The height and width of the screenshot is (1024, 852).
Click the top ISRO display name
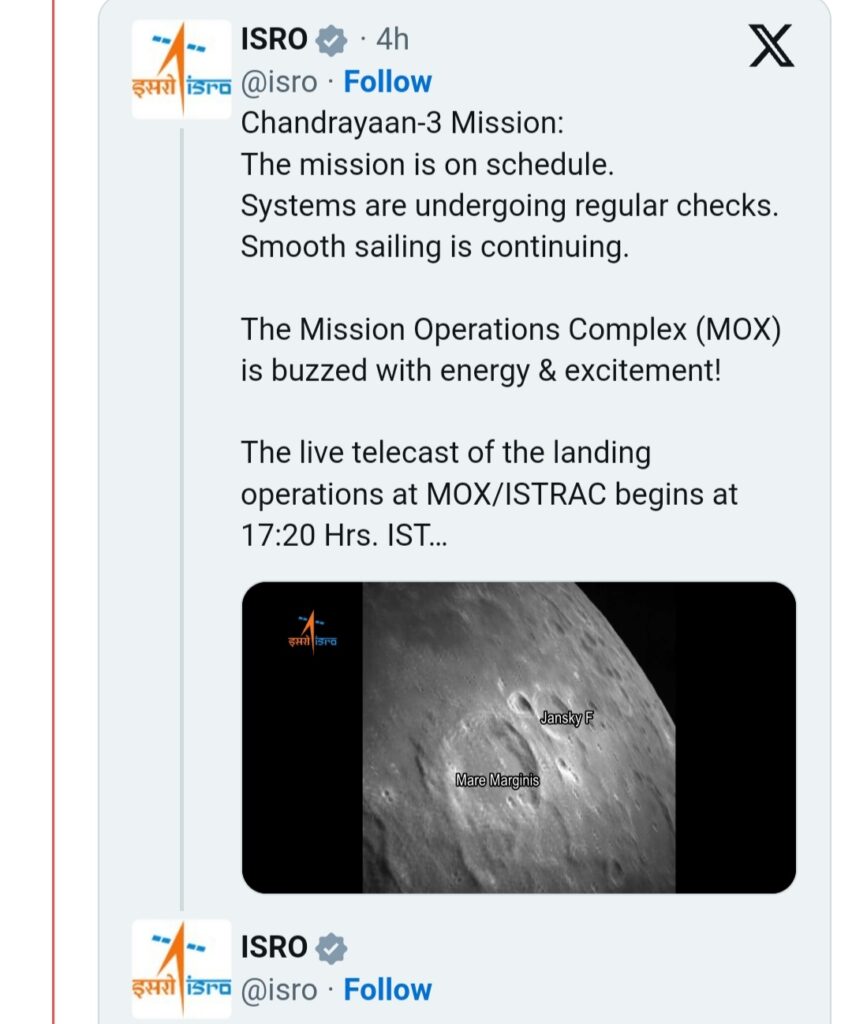tap(274, 39)
